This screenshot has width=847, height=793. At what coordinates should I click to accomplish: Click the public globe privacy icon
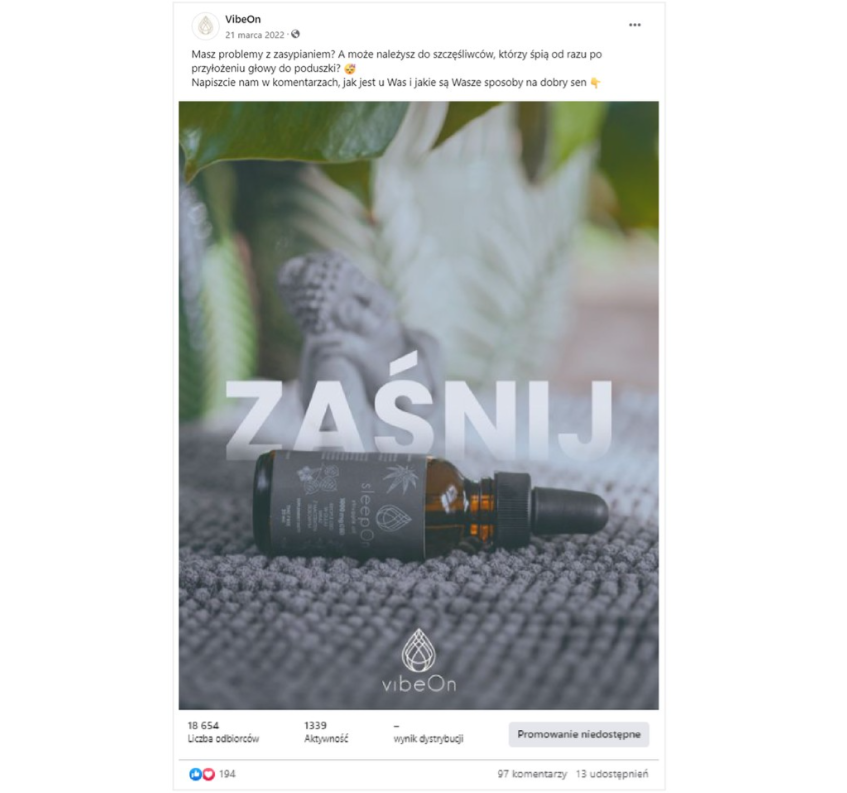pyautogui.click(x=295, y=34)
